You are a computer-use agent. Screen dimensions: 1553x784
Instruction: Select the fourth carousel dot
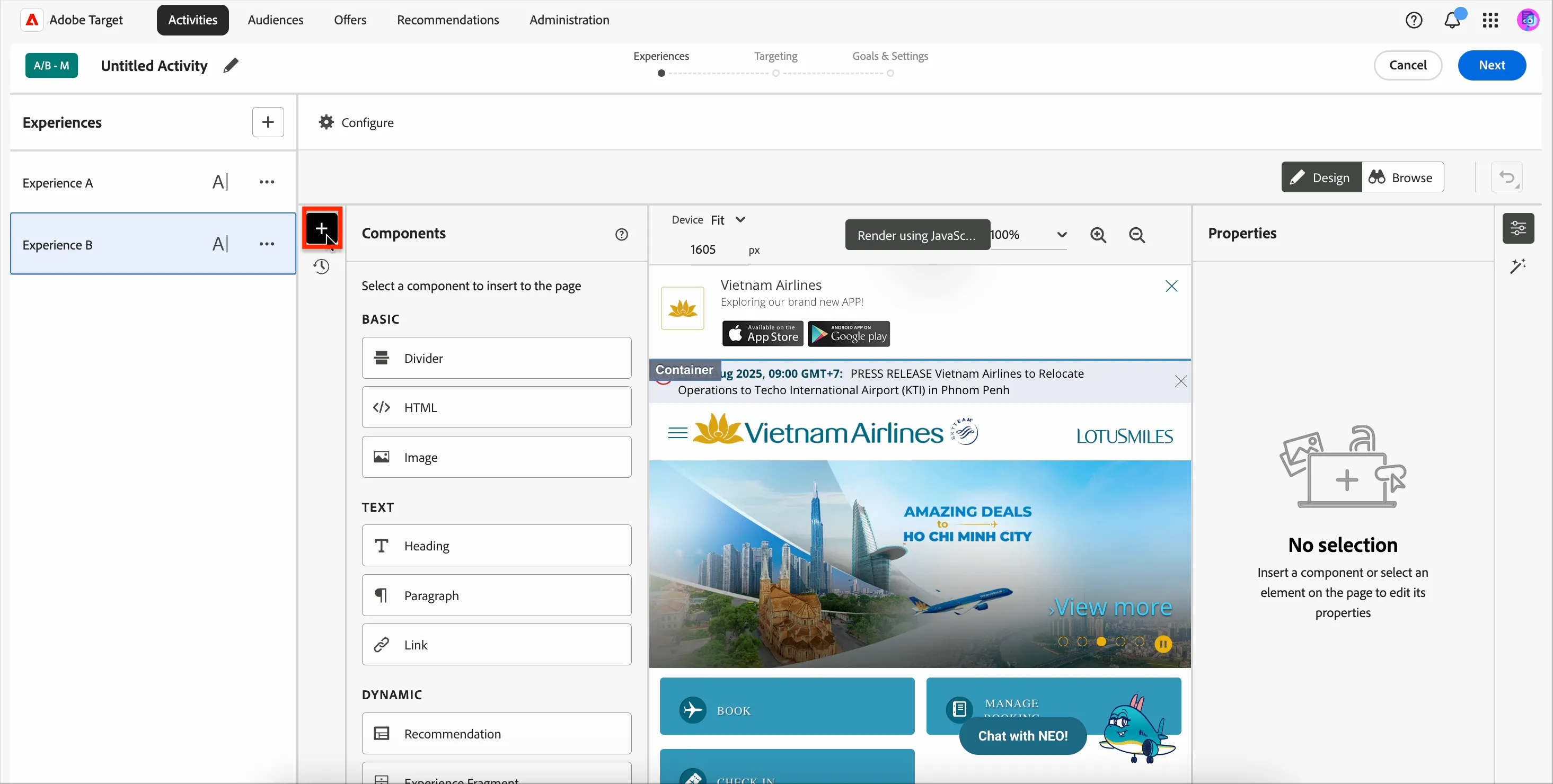pos(1120,642)
